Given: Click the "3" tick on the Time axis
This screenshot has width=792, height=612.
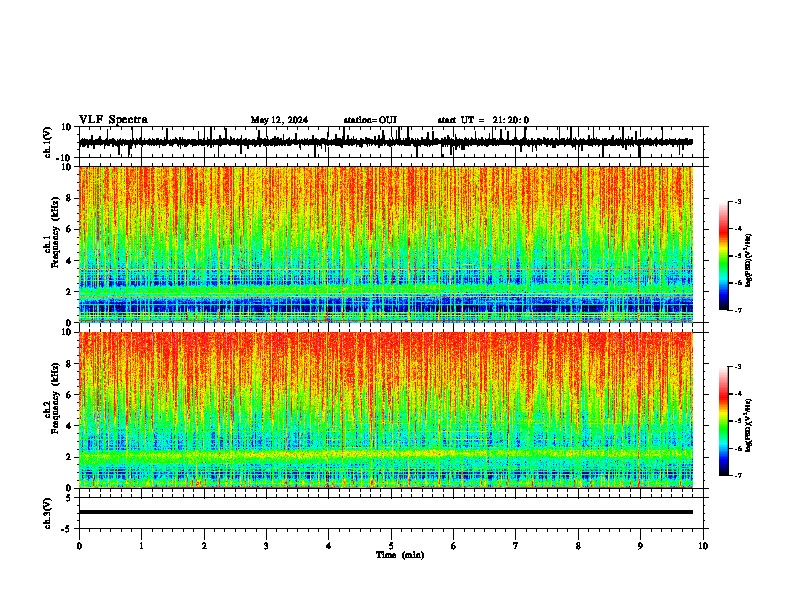Looking at the screenshot, I should [x=266, y=546].
